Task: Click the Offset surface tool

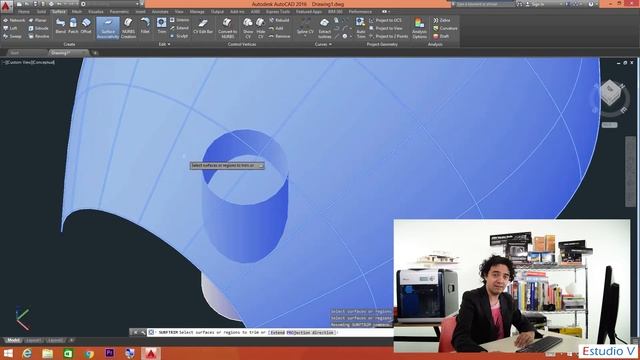Action: 86,26
